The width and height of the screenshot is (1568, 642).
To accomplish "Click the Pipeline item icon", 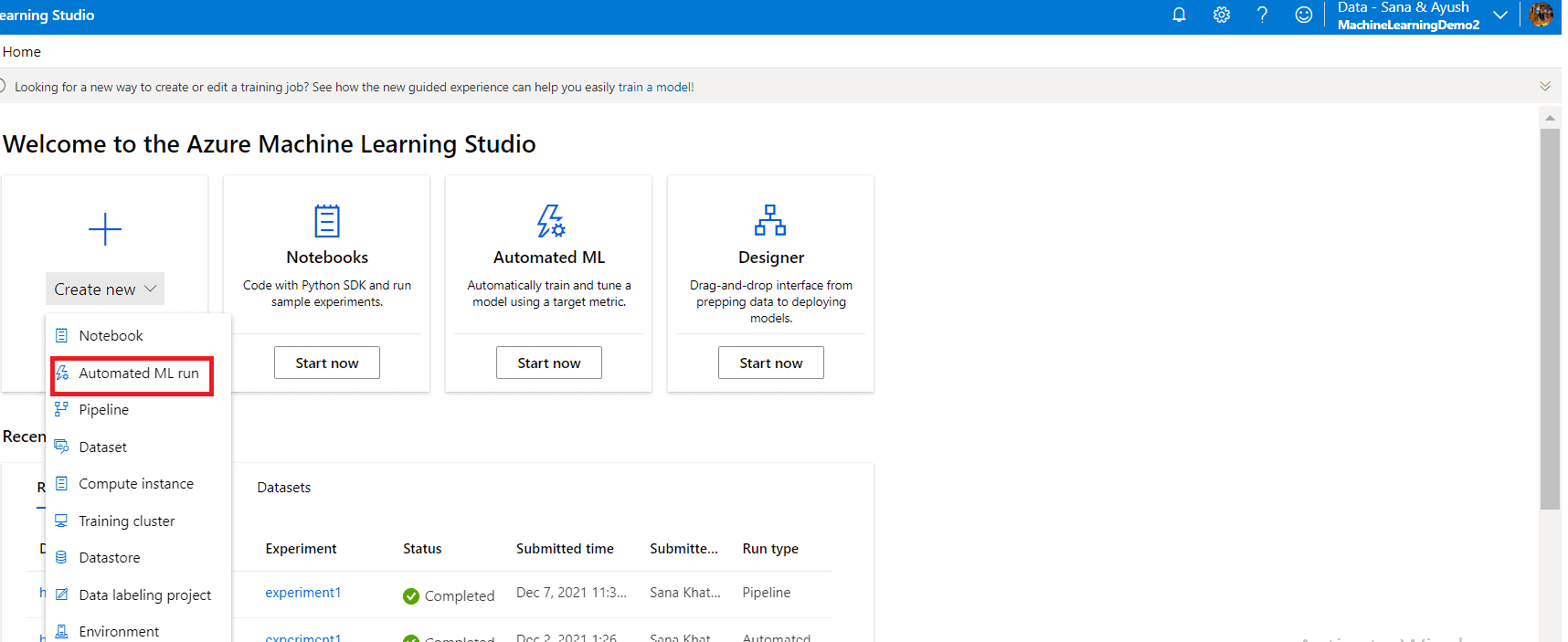I will click(61, 409).
